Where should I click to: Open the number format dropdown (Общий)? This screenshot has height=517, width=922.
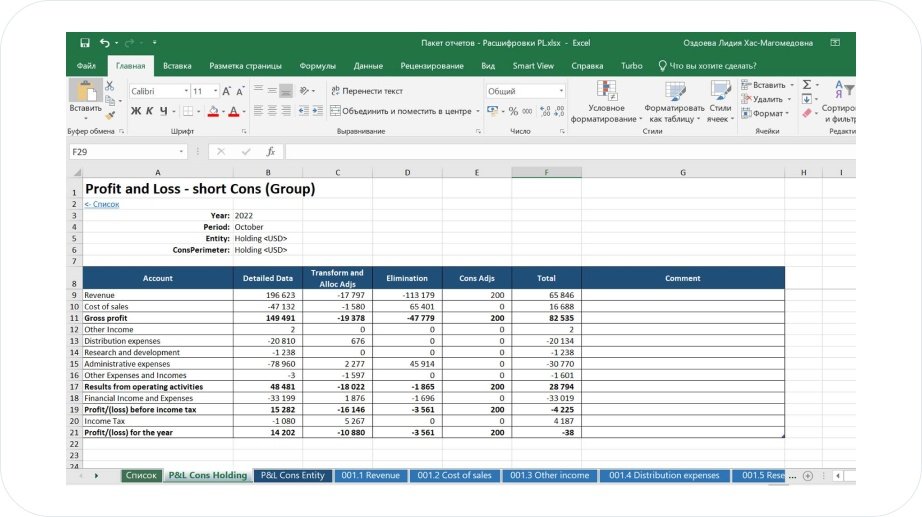pos(561,91)
